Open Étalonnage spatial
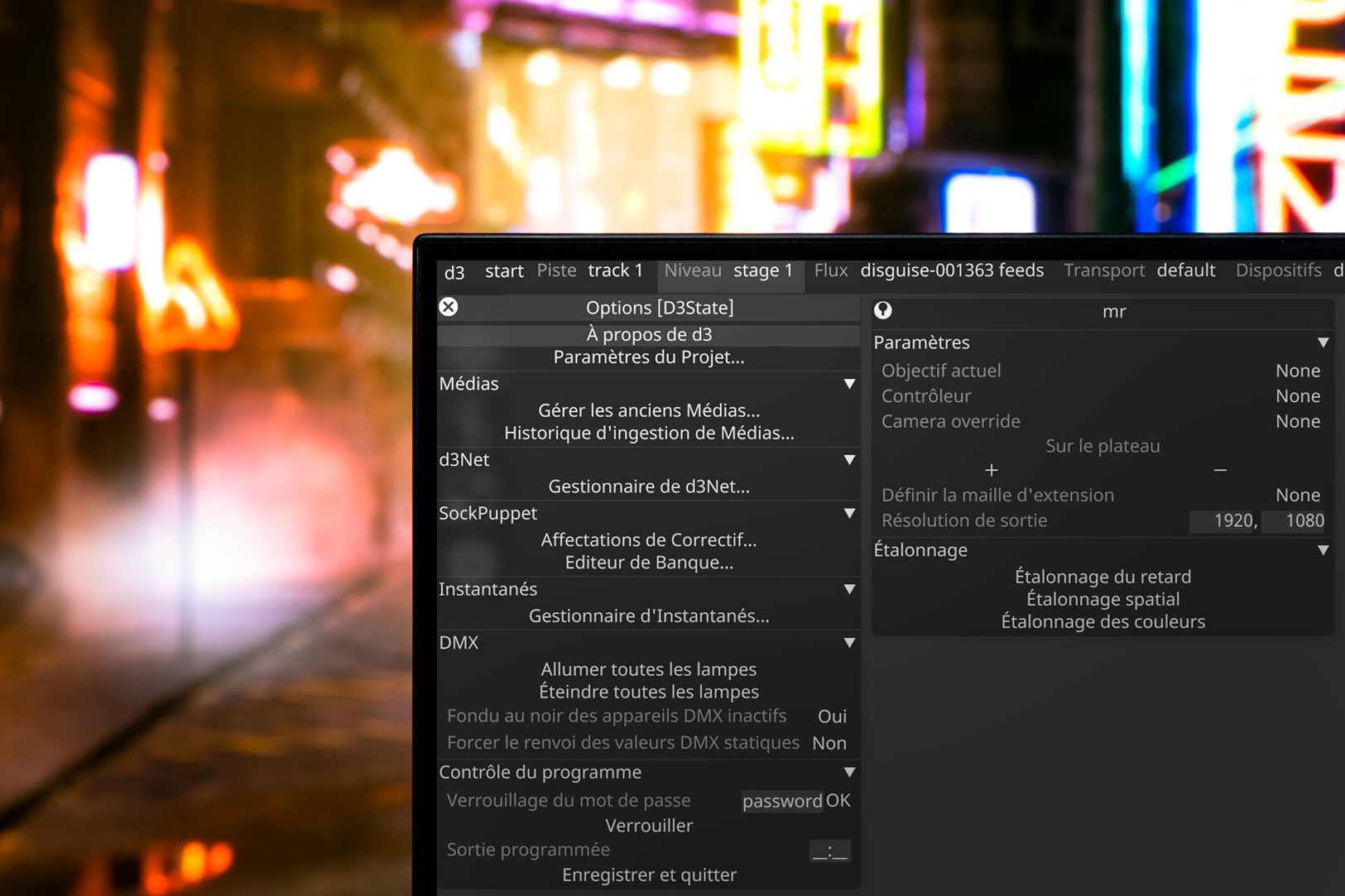 (1102, 599)
